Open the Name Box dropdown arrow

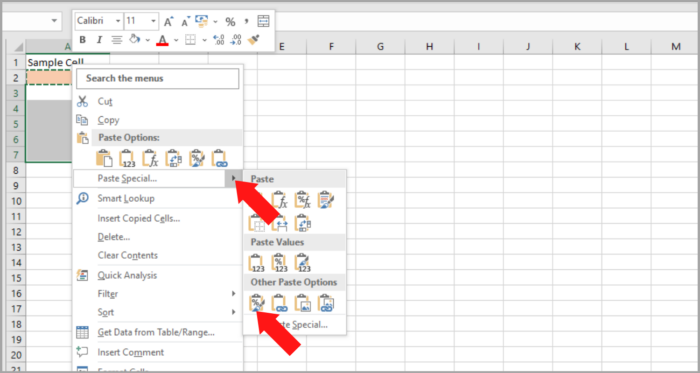pyautogui.click(x=55, y=21)
